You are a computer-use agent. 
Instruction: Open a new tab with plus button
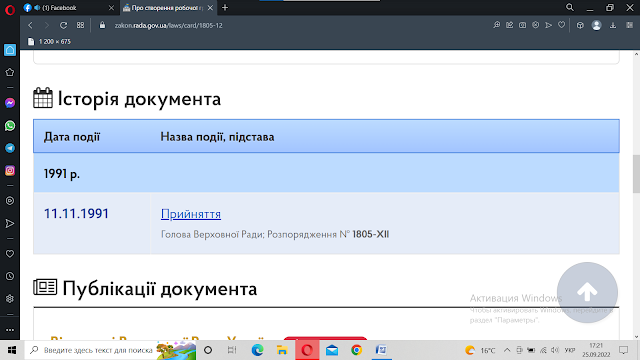click(x=225, y=8)
